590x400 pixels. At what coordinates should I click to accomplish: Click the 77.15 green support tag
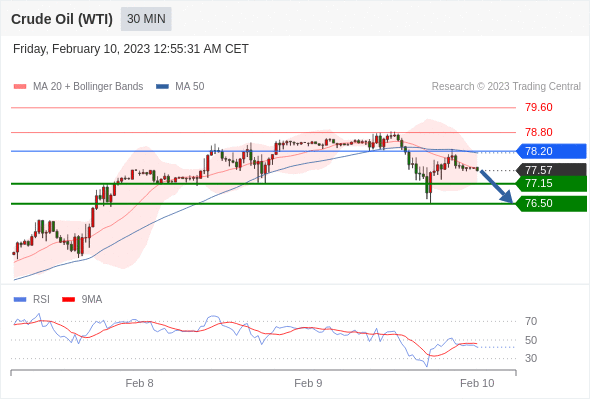coord(551,184)
